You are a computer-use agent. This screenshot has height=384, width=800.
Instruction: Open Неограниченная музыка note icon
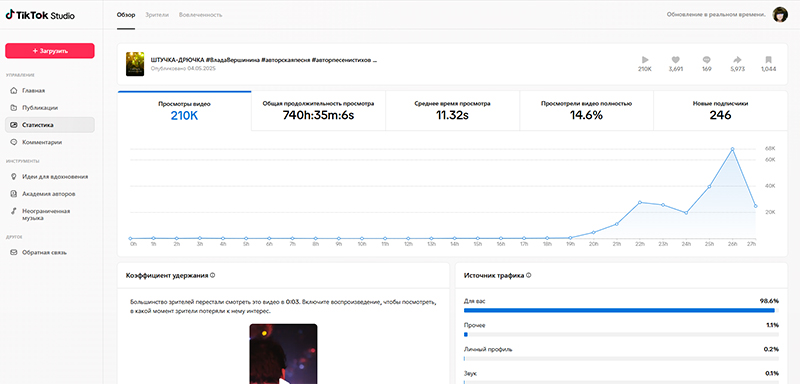tap(13, 211)
